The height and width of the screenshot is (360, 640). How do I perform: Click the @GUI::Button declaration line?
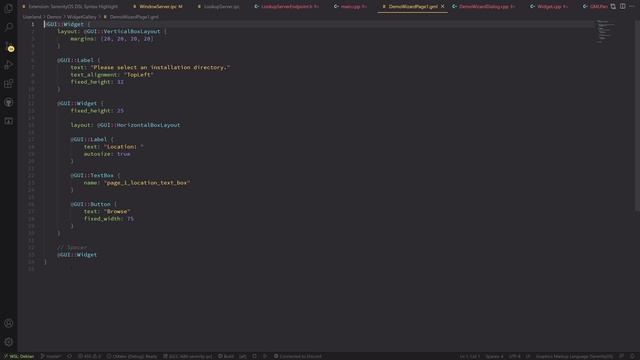point(93,204)
